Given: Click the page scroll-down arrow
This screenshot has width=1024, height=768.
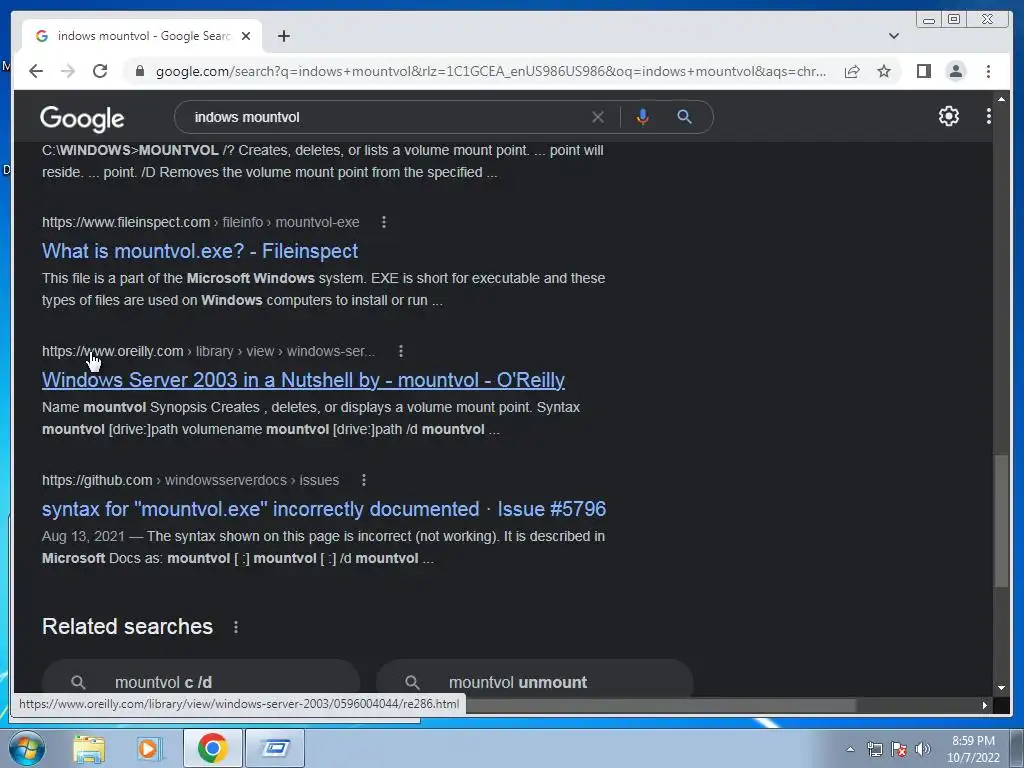Looking at the screenshot, I should point(1001,688).
